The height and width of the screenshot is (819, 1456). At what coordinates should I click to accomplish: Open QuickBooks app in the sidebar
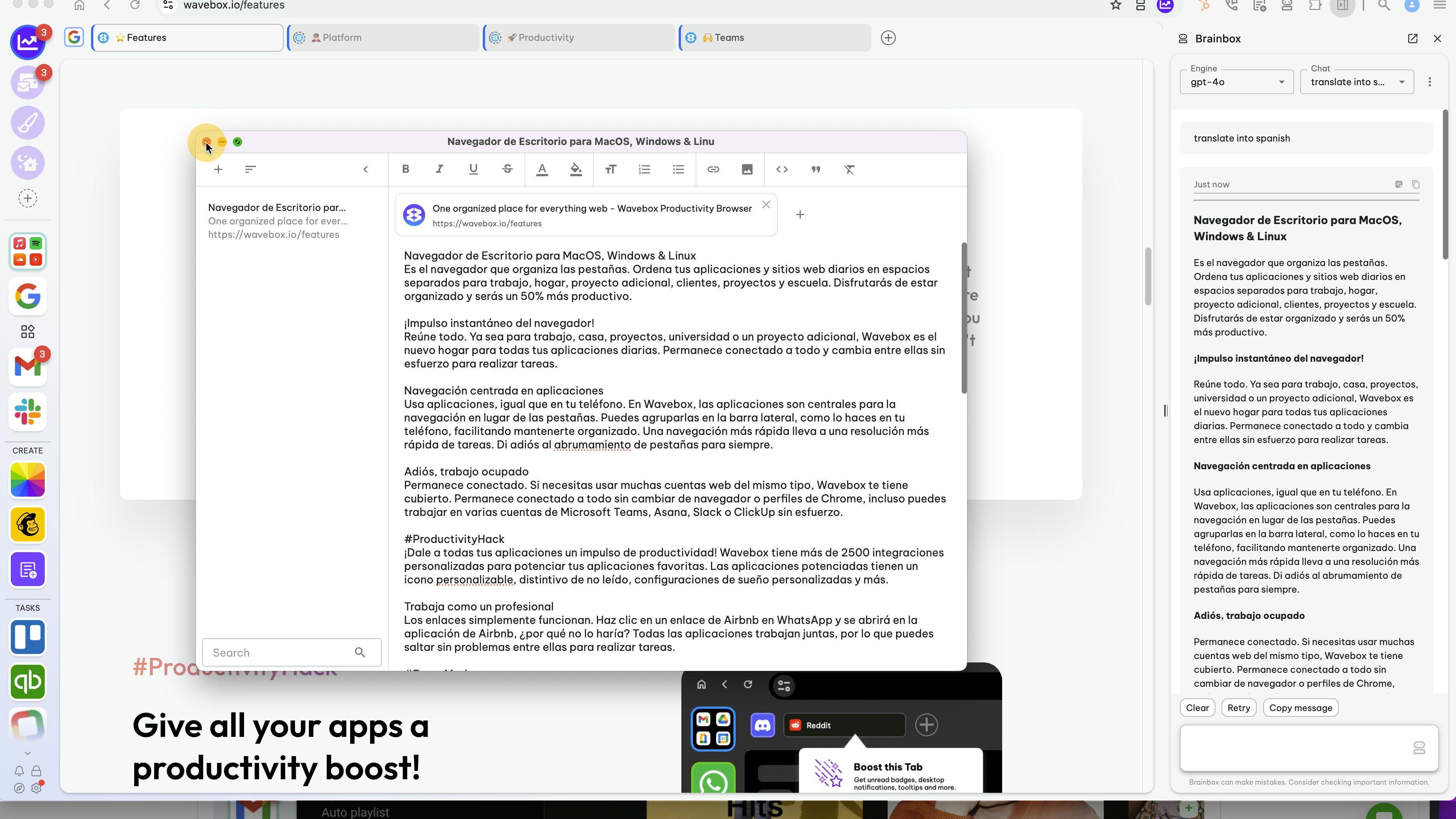28,682
